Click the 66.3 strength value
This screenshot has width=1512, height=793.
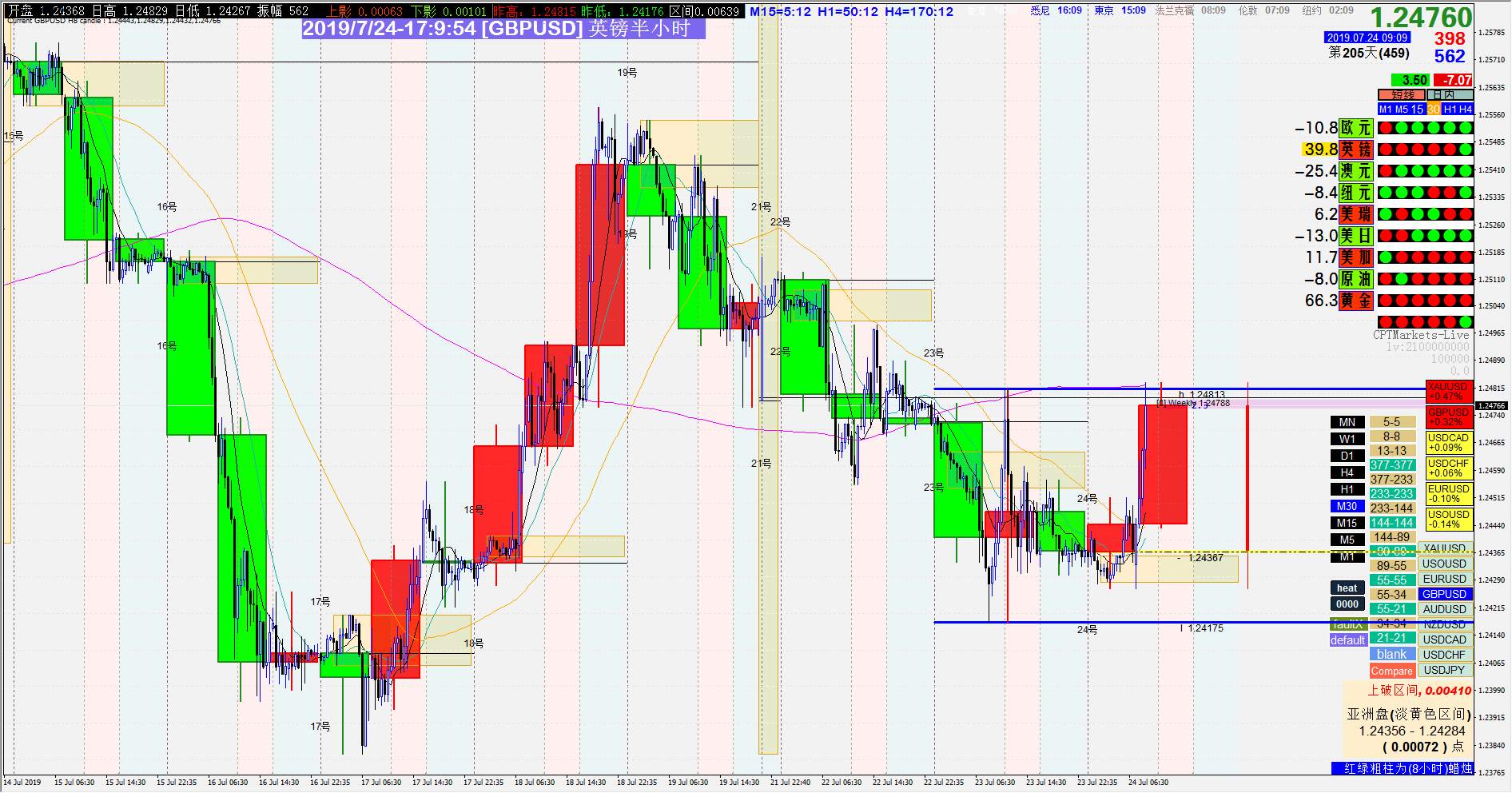pyautogui.click(x=1320, y=301)
